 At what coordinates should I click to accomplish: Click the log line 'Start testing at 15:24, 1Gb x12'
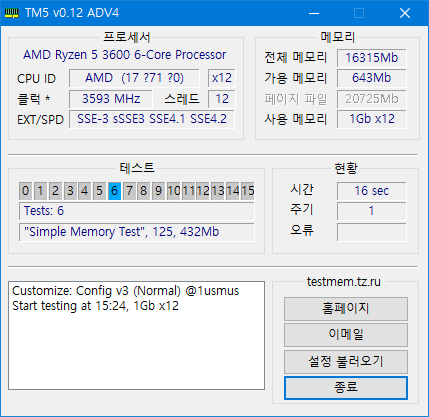click(95, 306)
